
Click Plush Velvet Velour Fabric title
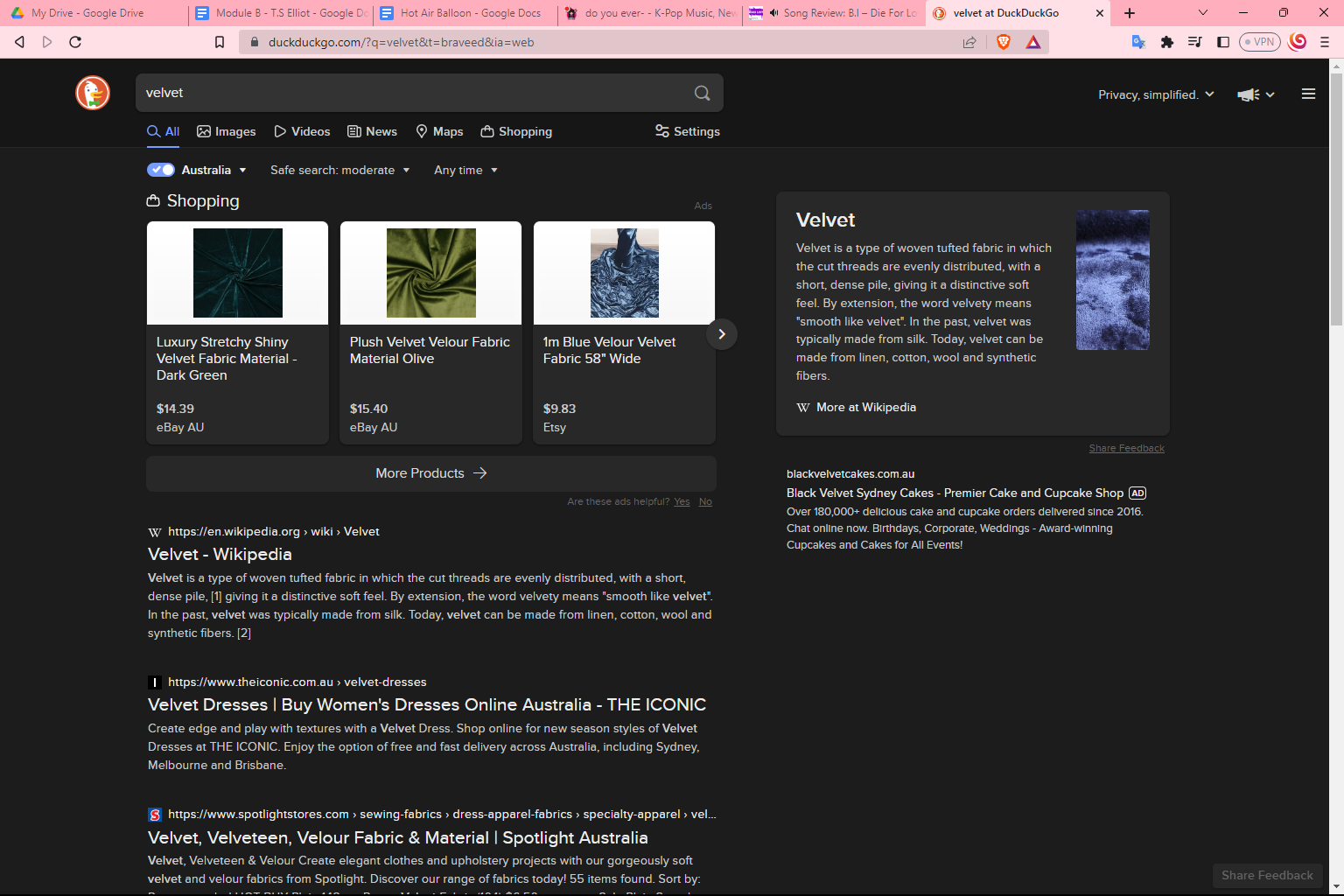pos(430,350)
